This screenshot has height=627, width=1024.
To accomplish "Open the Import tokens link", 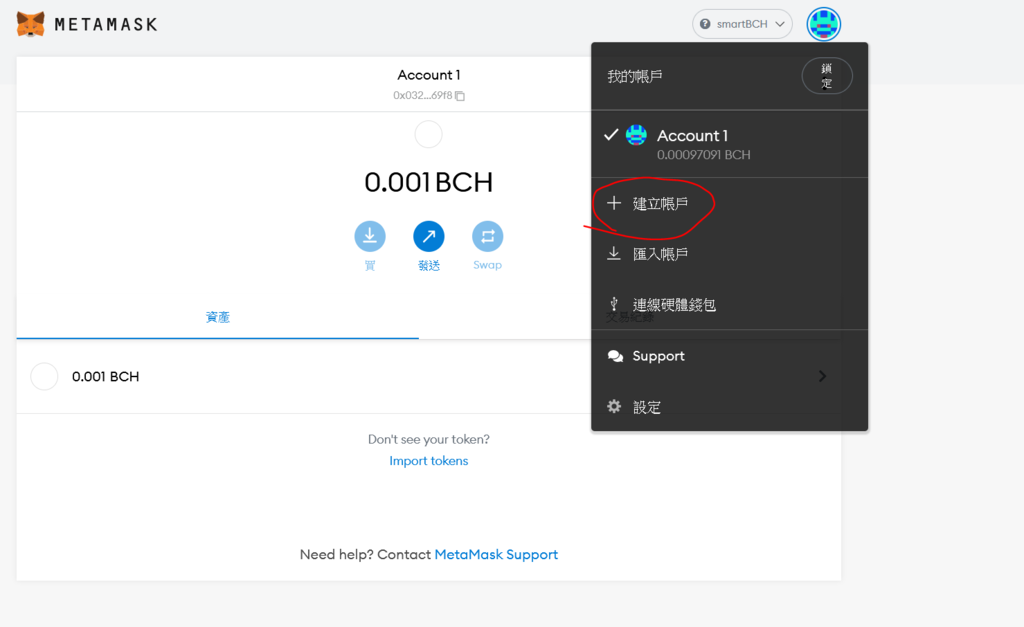I will point(428,460).
